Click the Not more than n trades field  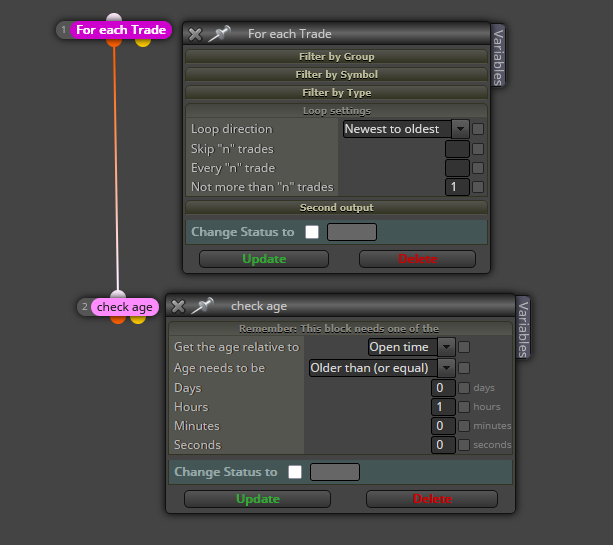(x=457, y=187)
